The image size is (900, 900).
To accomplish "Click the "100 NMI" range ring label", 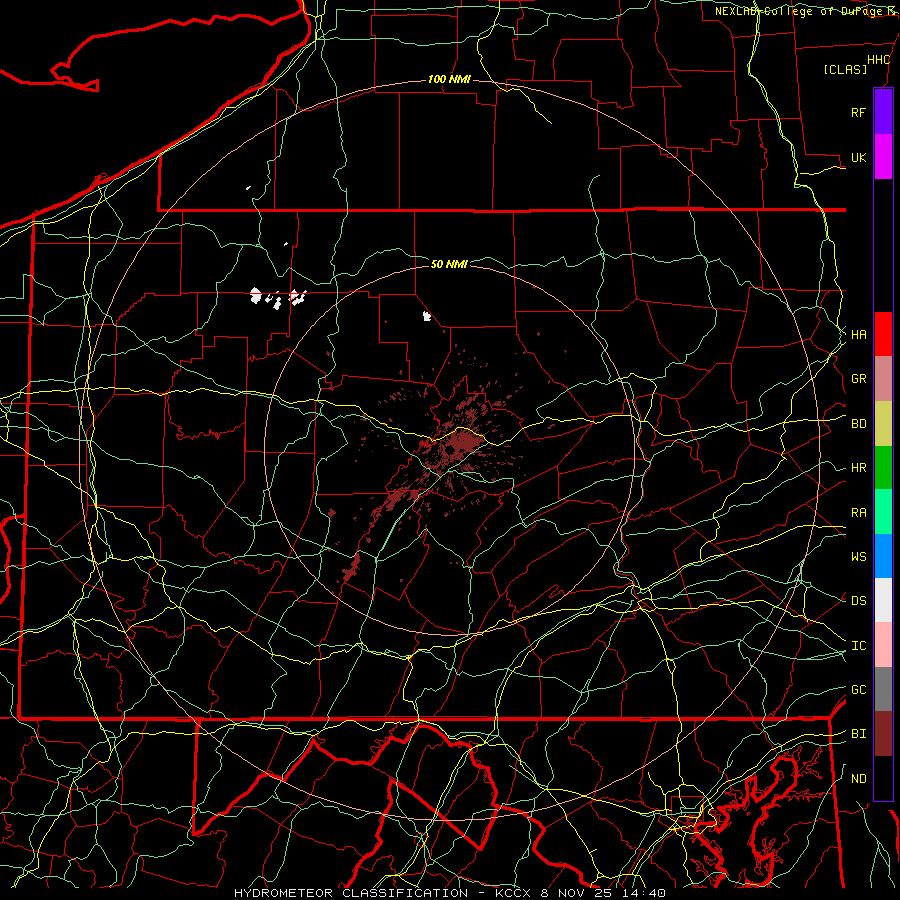I will click(x=449, y=79).
